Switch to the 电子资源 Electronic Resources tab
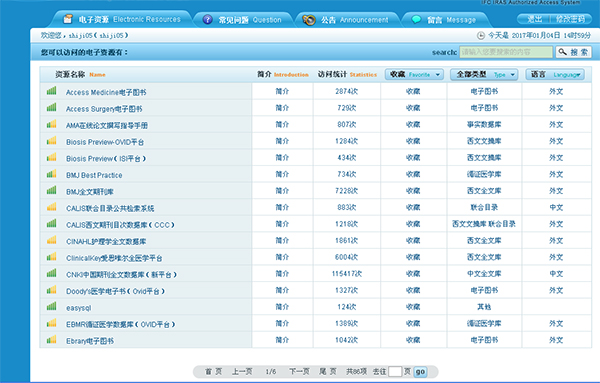 pyautogui.click(x=122, y=19)
